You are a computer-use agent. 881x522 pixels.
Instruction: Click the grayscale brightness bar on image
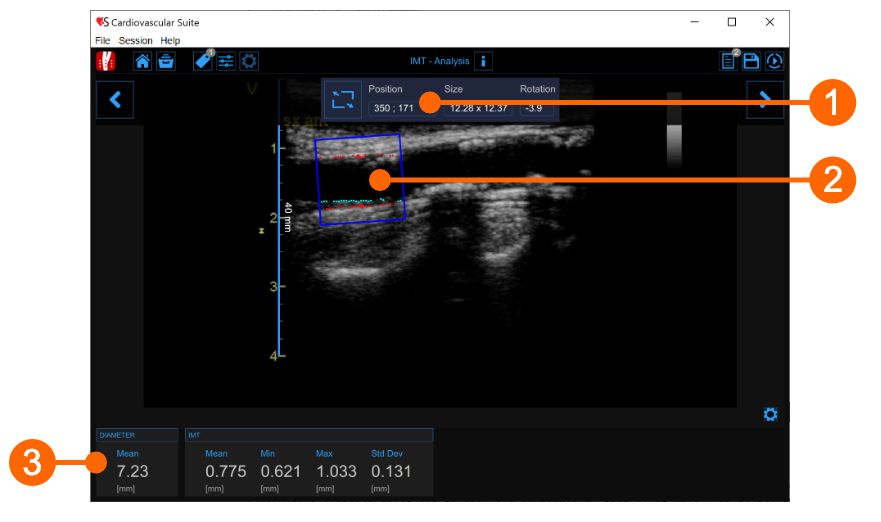tap(673, 130)
